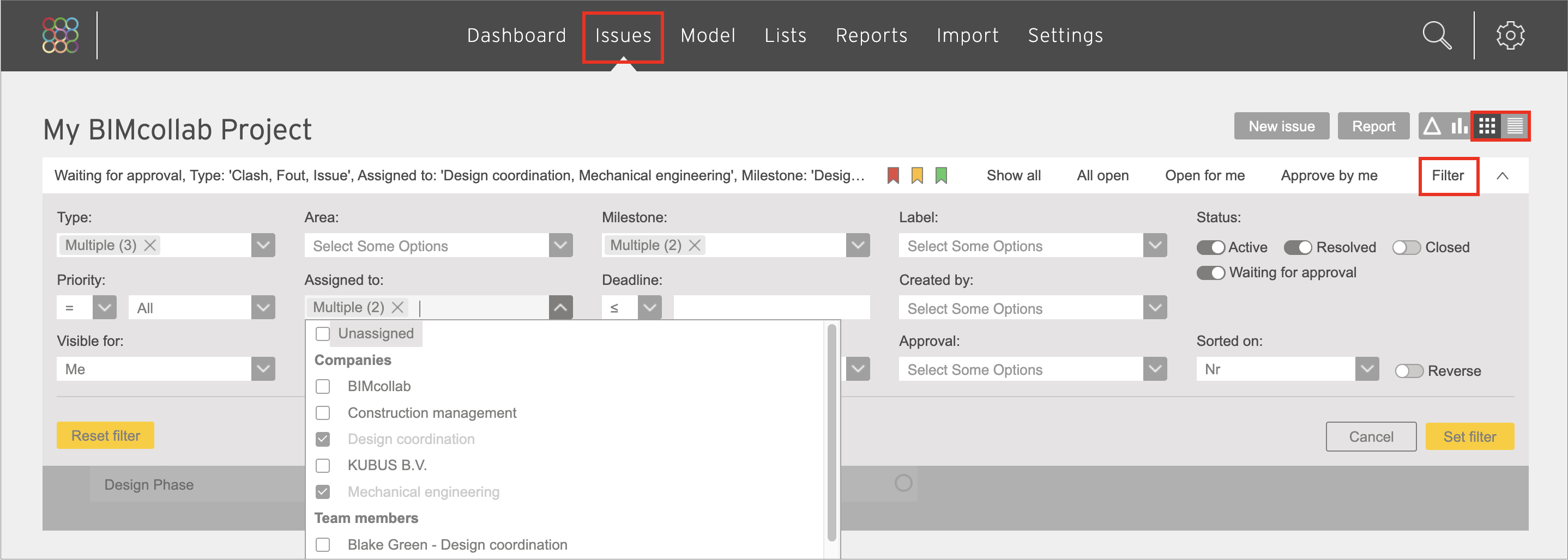The width and height of the screenshot is (1568, 560).
Task: Open the Created by dropdown
Action: pyautogui.click(x=1033, y=308)
